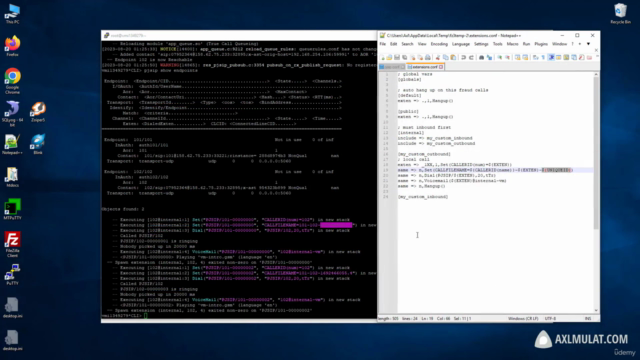Toggle INS mode in Notepad++ status bar
This screenshot has height=360, width=640.
588,318
